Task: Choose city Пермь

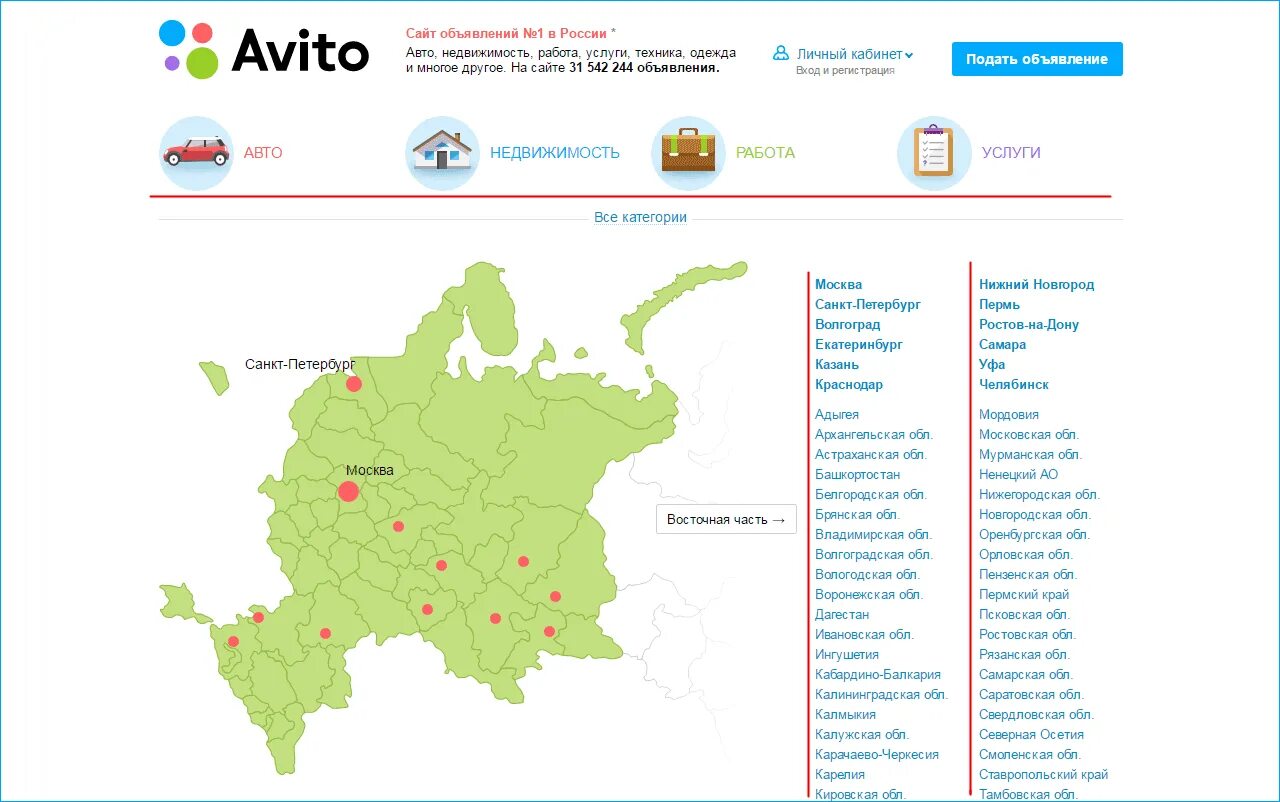Action: pyautogui.click(x=1000, y=304)
